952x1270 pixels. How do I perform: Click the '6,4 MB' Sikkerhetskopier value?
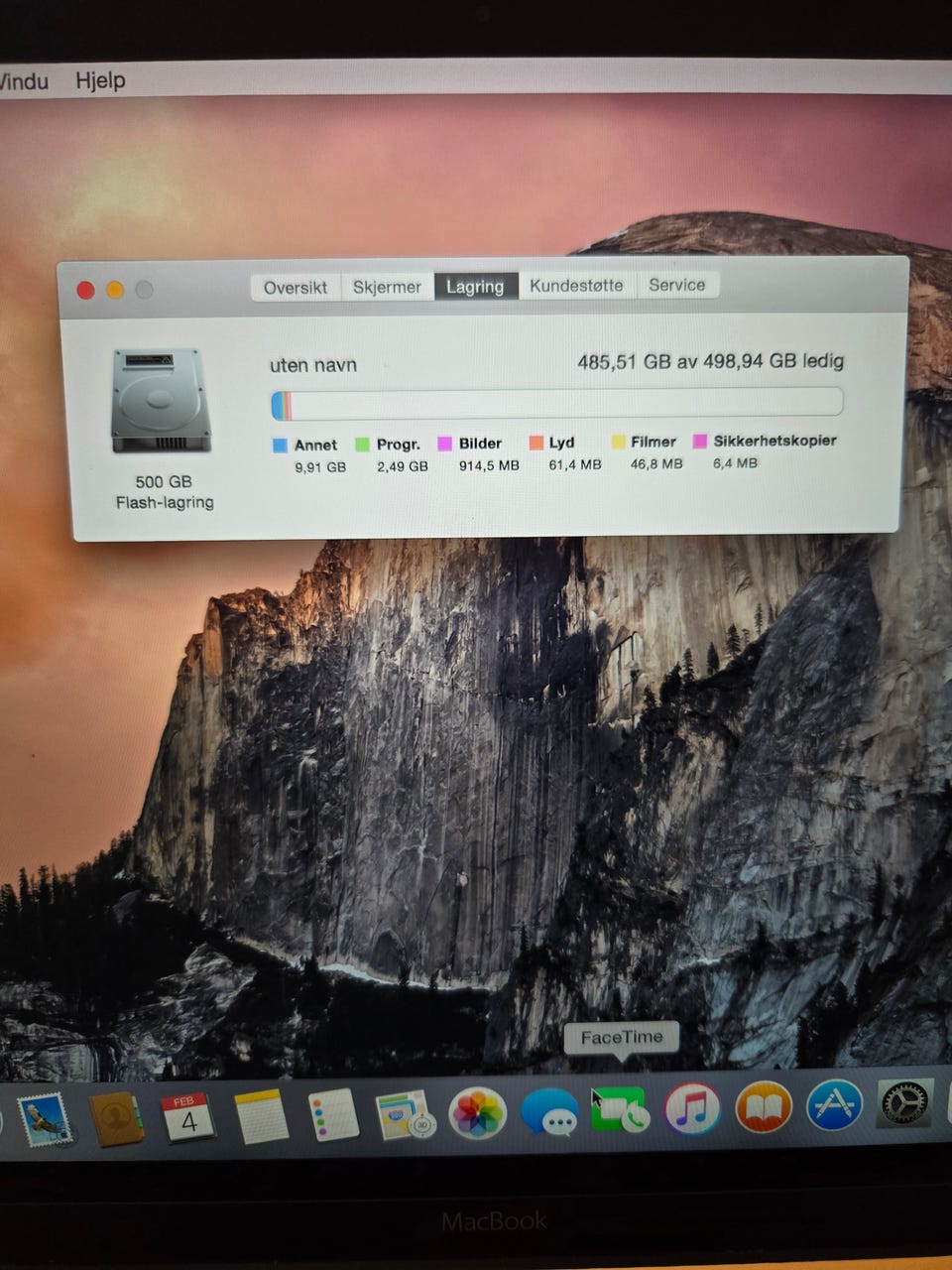pos(735,462)
